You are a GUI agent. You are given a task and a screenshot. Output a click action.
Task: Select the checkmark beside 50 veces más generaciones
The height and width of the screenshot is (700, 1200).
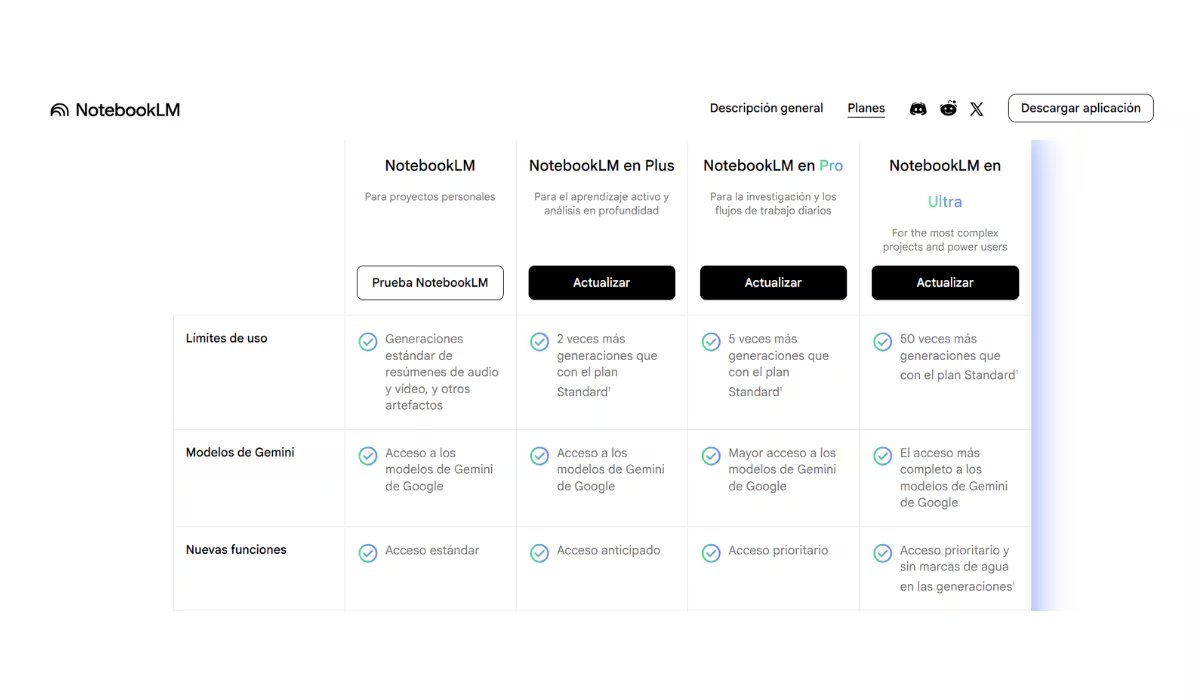point(883,341)
